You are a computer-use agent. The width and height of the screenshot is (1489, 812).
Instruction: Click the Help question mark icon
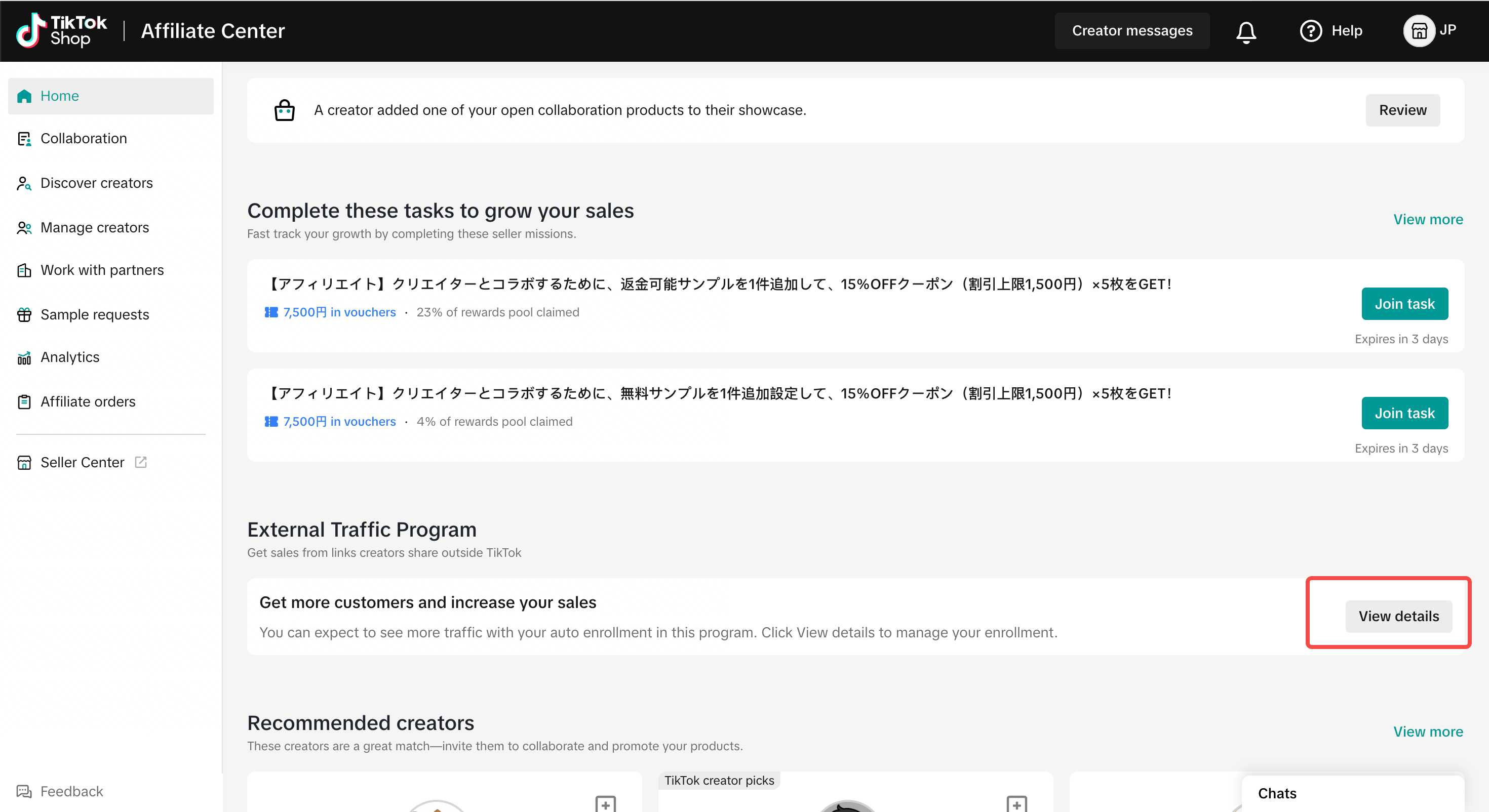tap(1310, 31)
